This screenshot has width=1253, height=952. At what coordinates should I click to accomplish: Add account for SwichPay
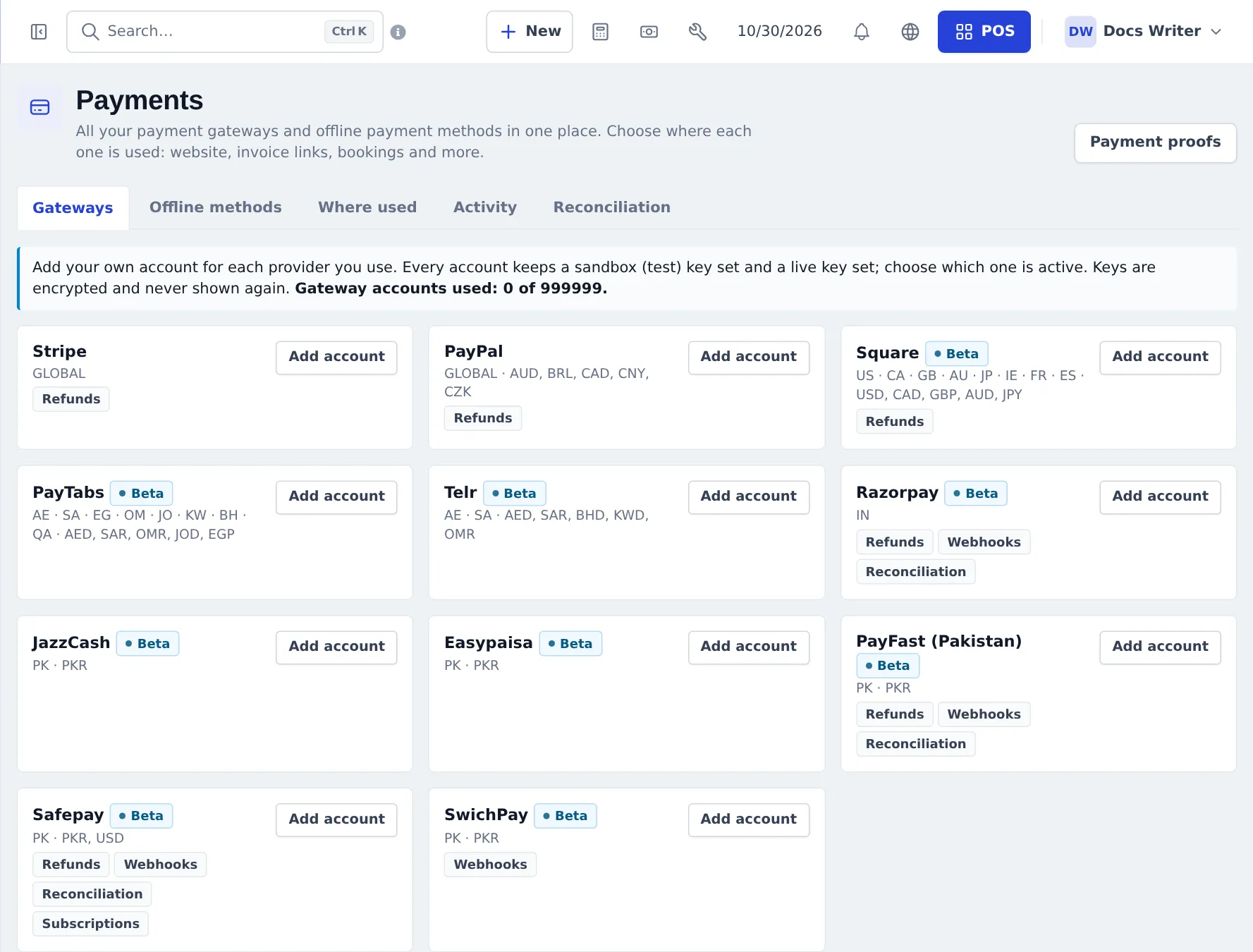(748, 819)
